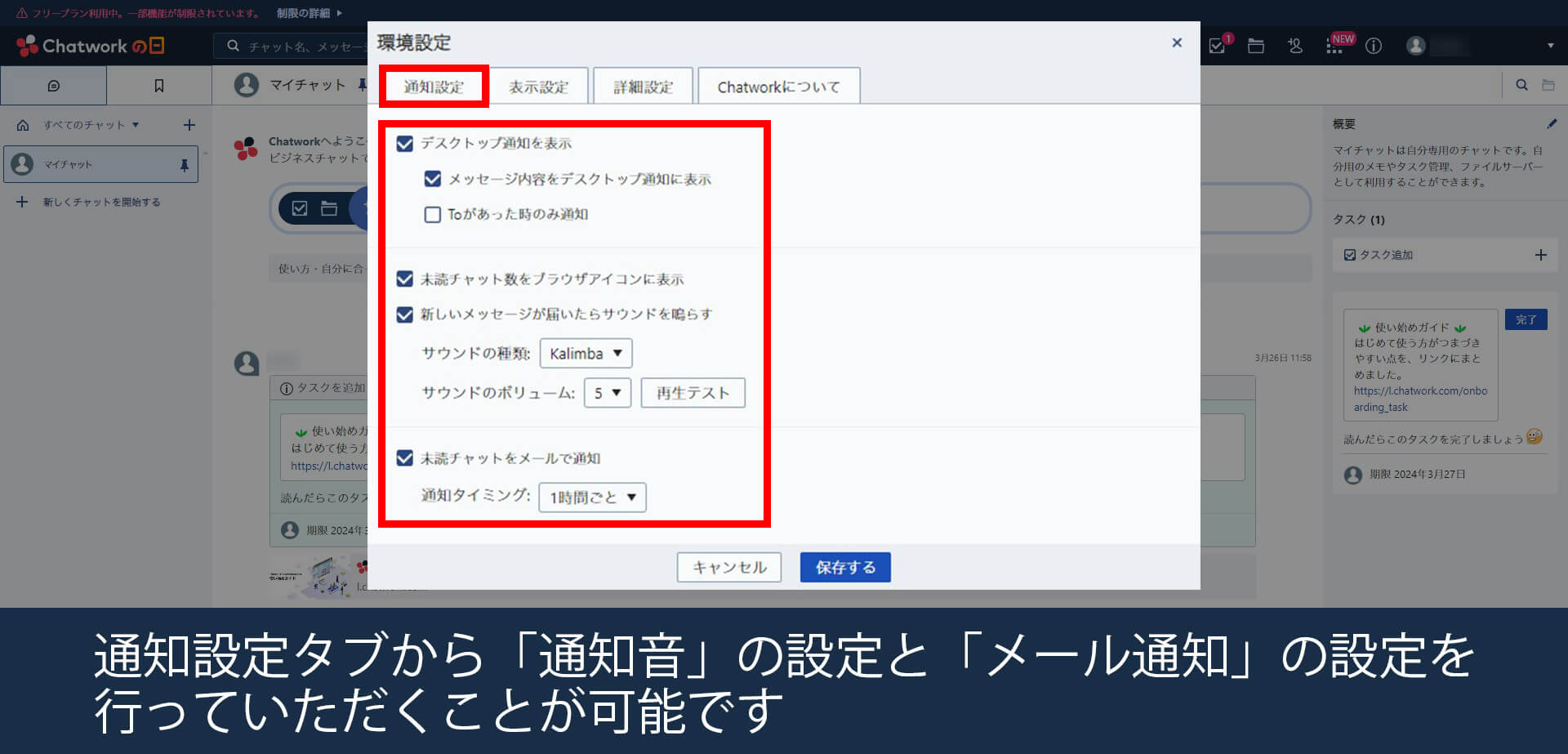
Task: Click the add contact icon
Action: (1295, 46)
